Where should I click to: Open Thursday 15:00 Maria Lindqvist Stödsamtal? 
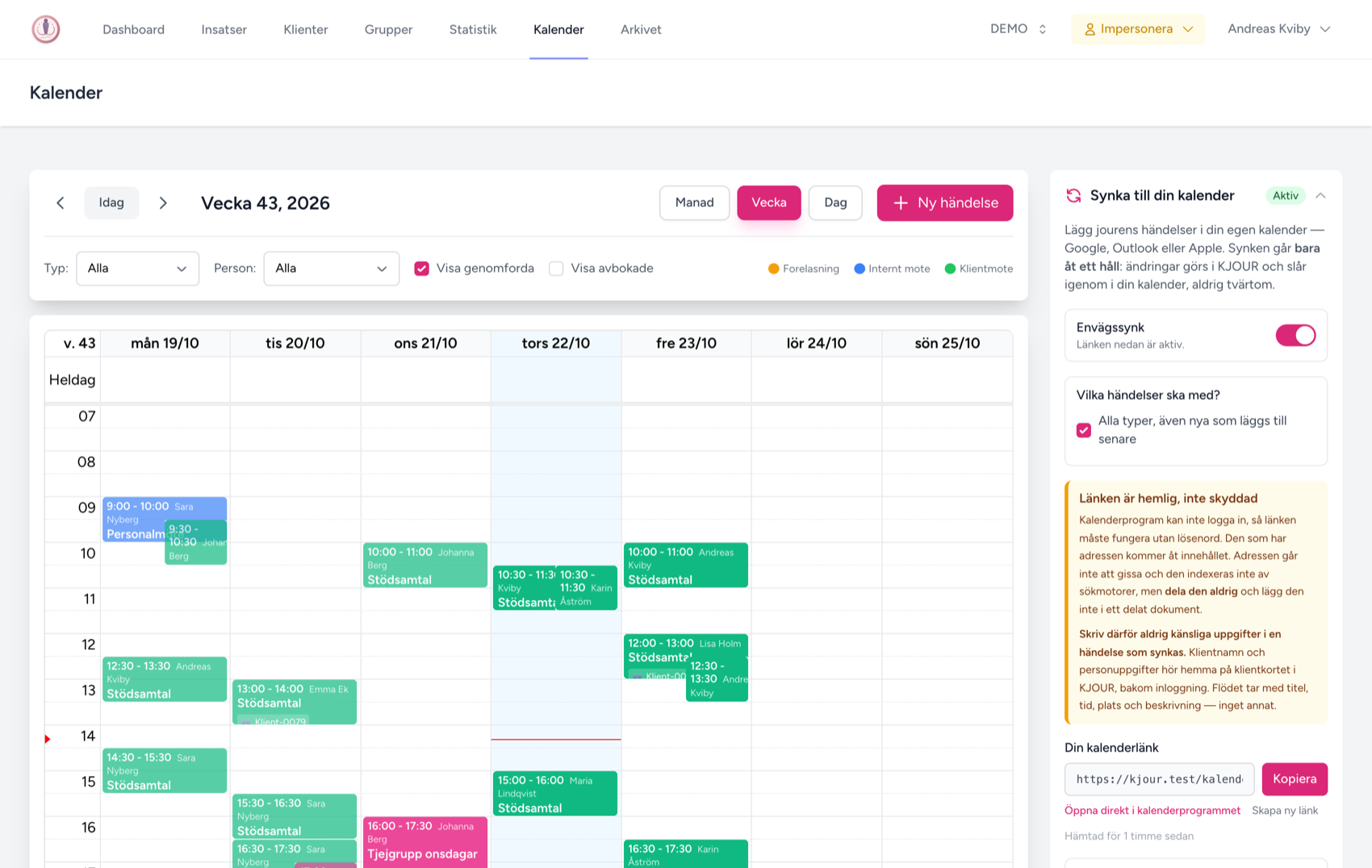coord(555,794)
